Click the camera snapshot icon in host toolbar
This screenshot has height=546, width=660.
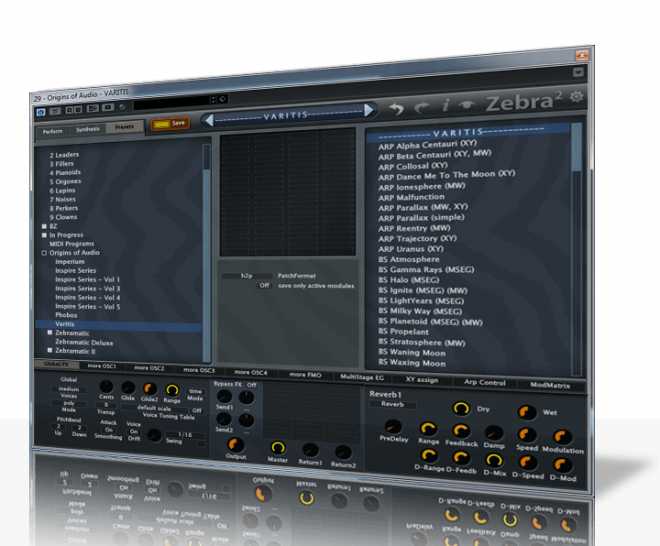click(x=108, y=108)
